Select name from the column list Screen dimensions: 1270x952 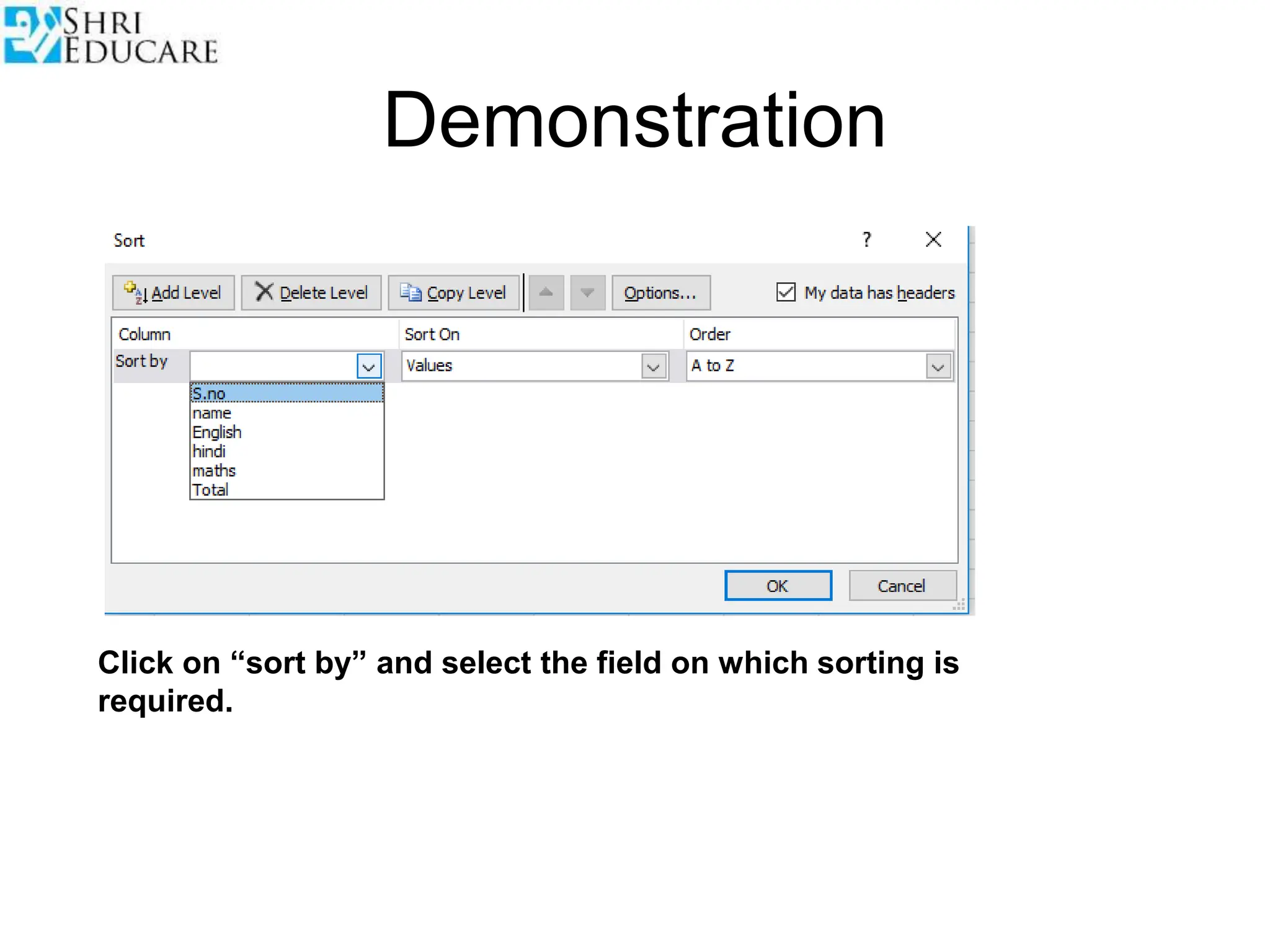click(287, 413)
